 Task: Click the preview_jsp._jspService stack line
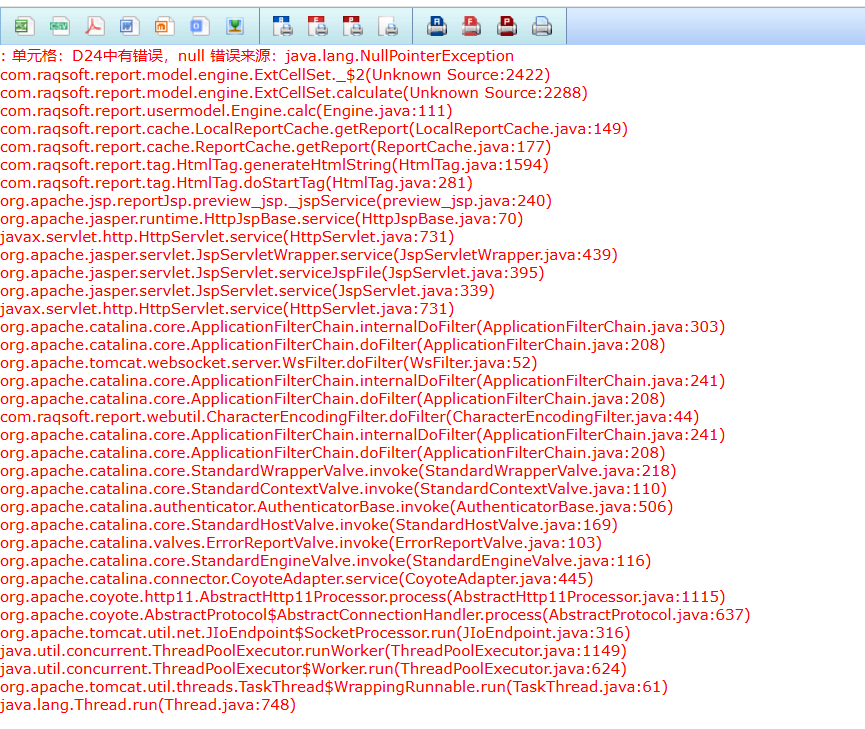pyautogui.click(x=276, y=201)
